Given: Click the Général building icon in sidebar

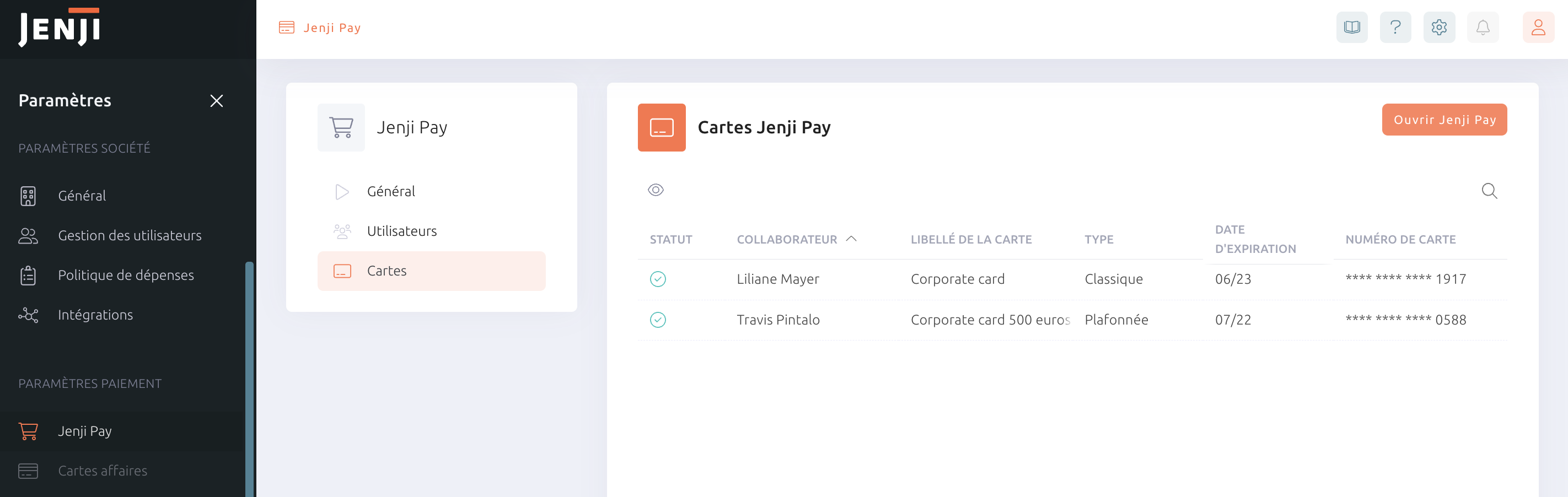Looking at the screenshot, I should tap(28, 196).
